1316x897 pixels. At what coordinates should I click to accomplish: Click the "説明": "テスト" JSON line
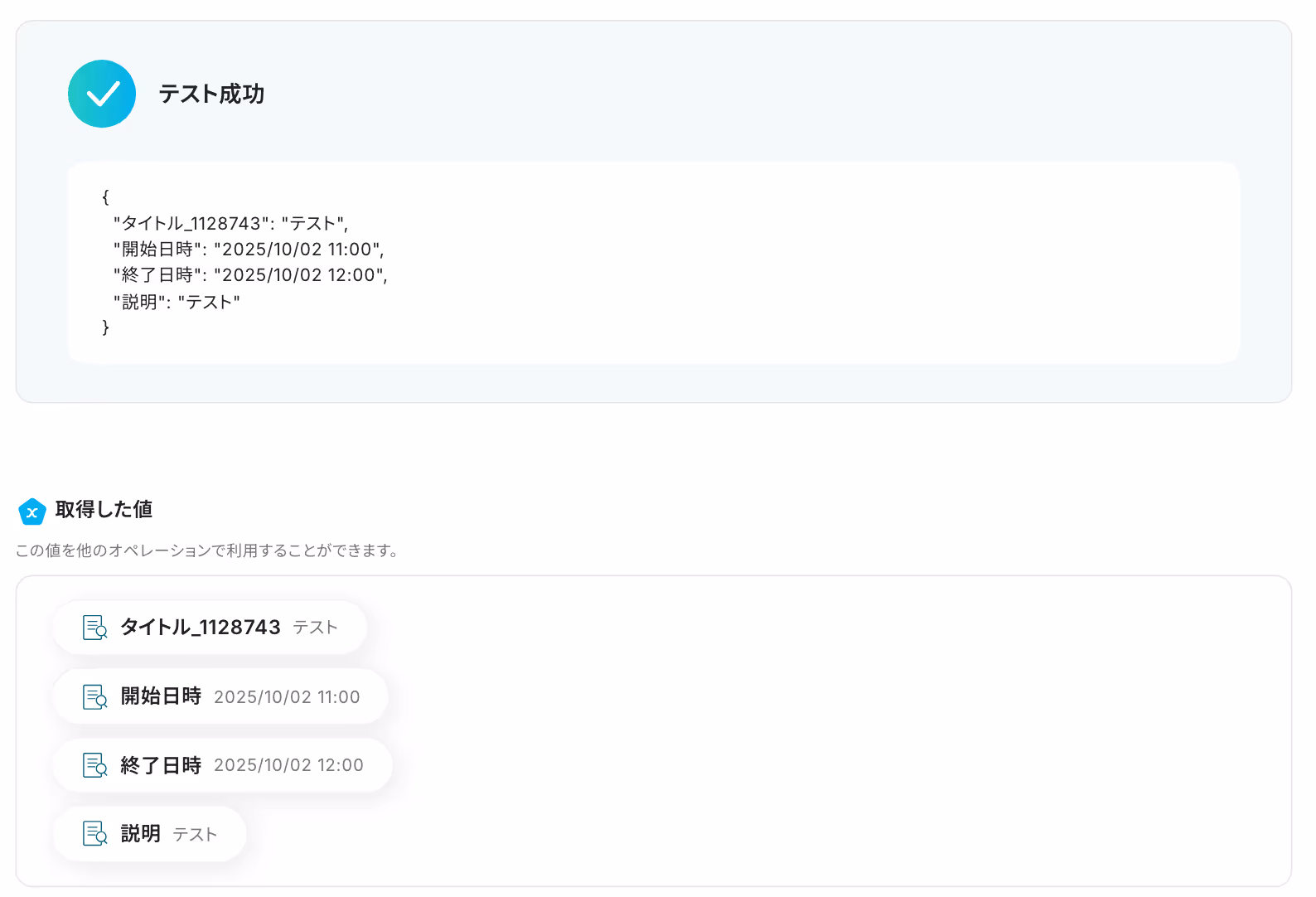pos(177,302)
